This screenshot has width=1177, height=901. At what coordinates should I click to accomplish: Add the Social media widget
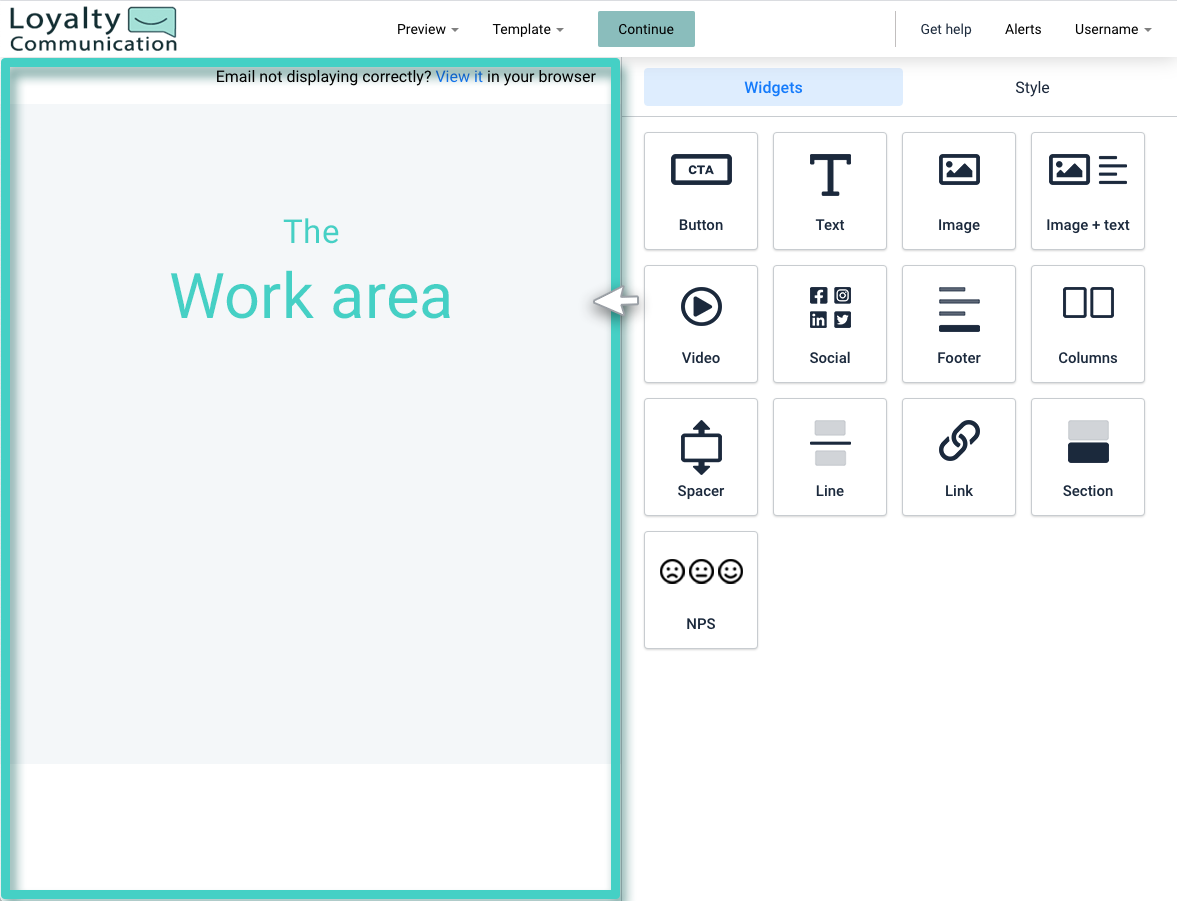click(x=829, y=324)
